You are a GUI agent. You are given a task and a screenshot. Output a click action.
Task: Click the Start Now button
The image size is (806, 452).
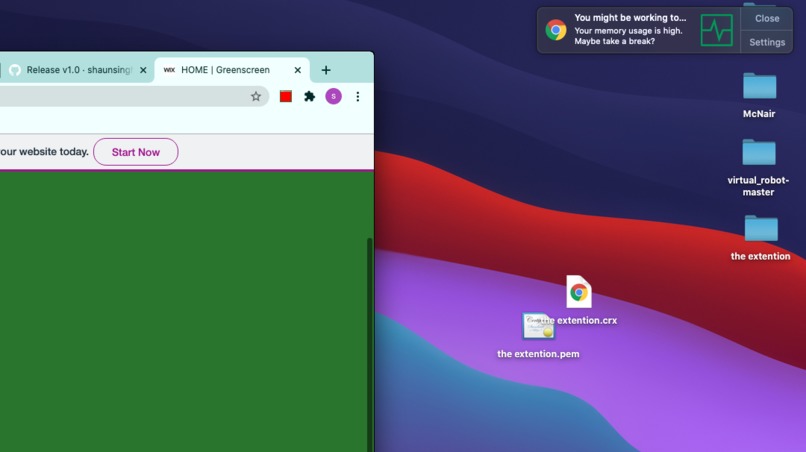(136, 152)
